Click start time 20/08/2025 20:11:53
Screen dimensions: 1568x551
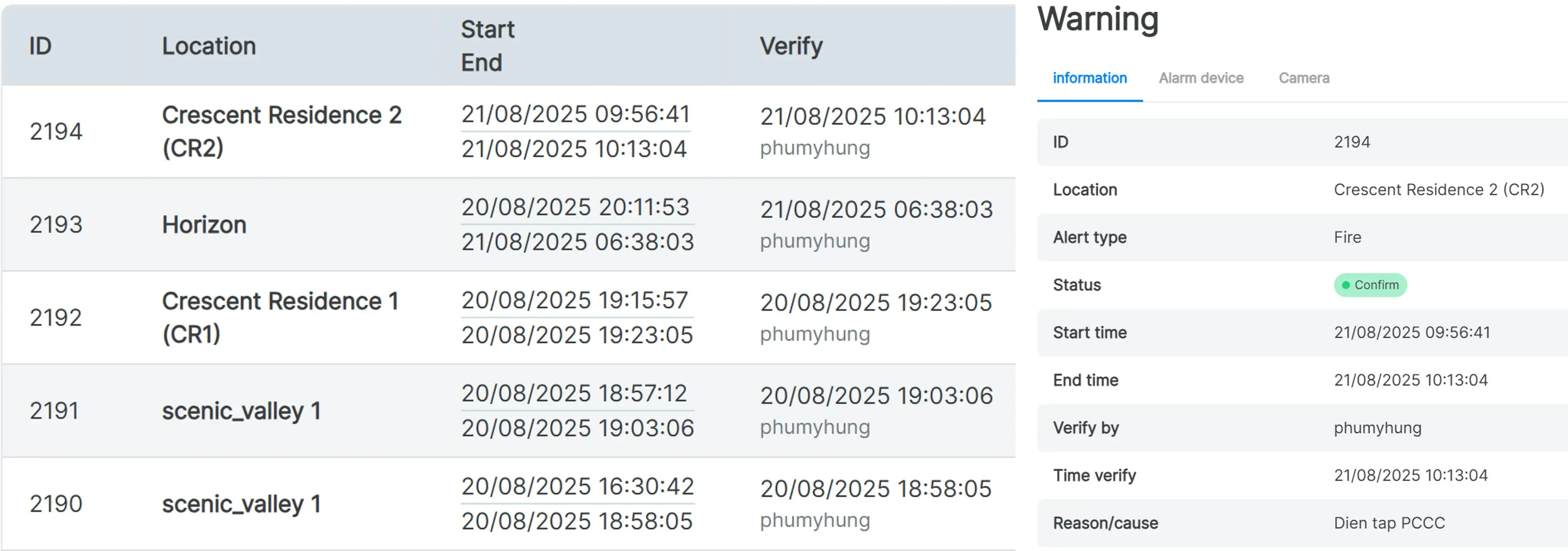pyautogui.click(x=575, y=207)
